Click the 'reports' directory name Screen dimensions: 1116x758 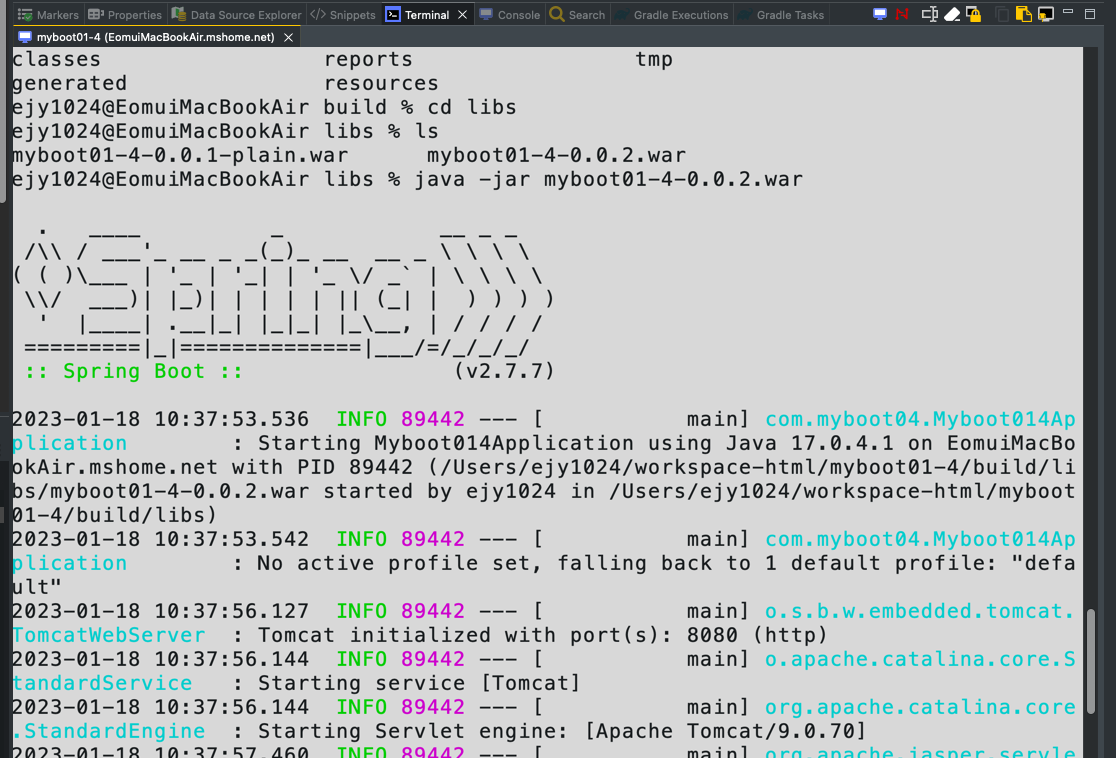click(x=368, y=60)
